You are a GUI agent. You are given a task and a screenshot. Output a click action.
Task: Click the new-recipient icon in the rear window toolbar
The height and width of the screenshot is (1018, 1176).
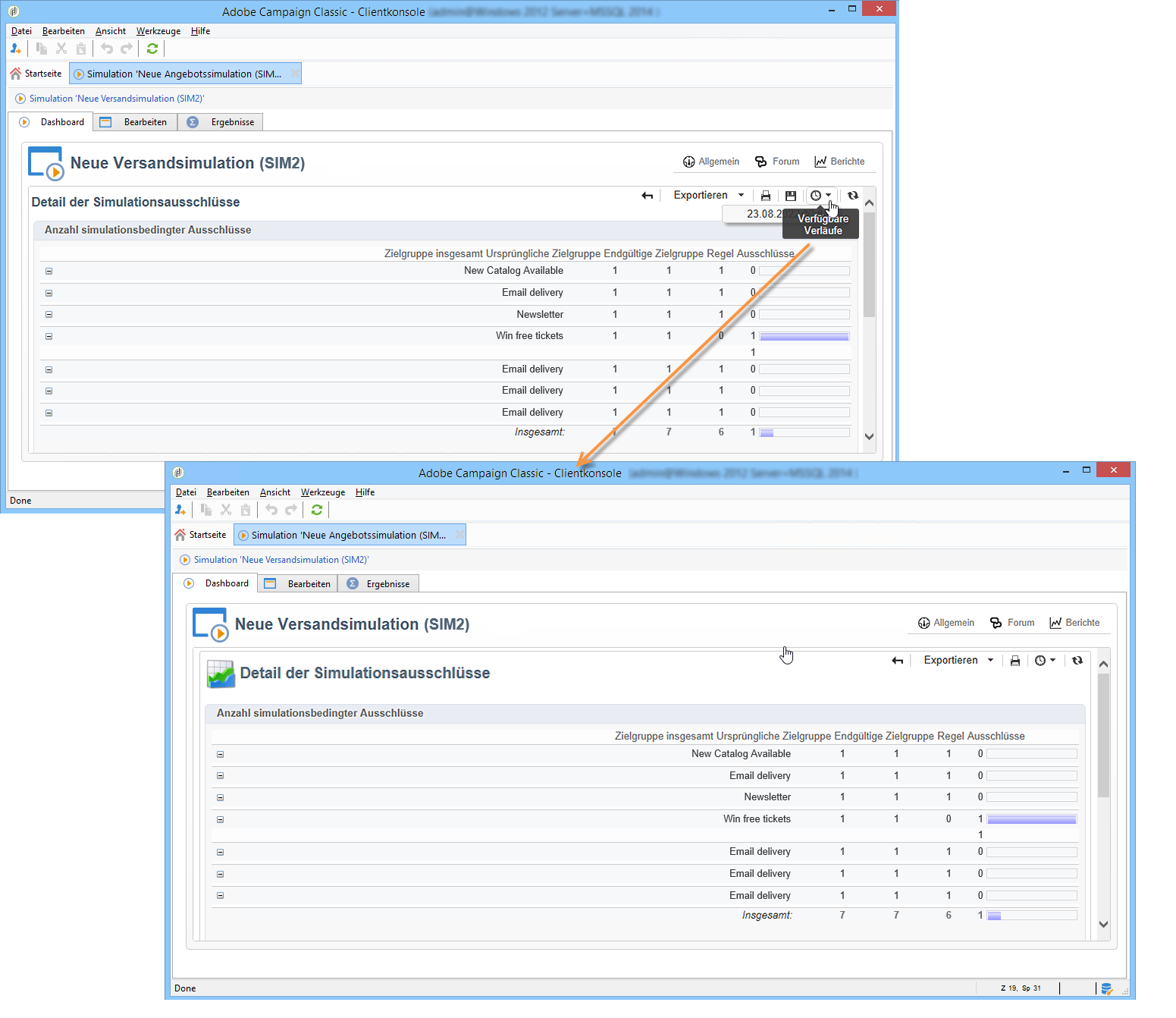point(16,49)
